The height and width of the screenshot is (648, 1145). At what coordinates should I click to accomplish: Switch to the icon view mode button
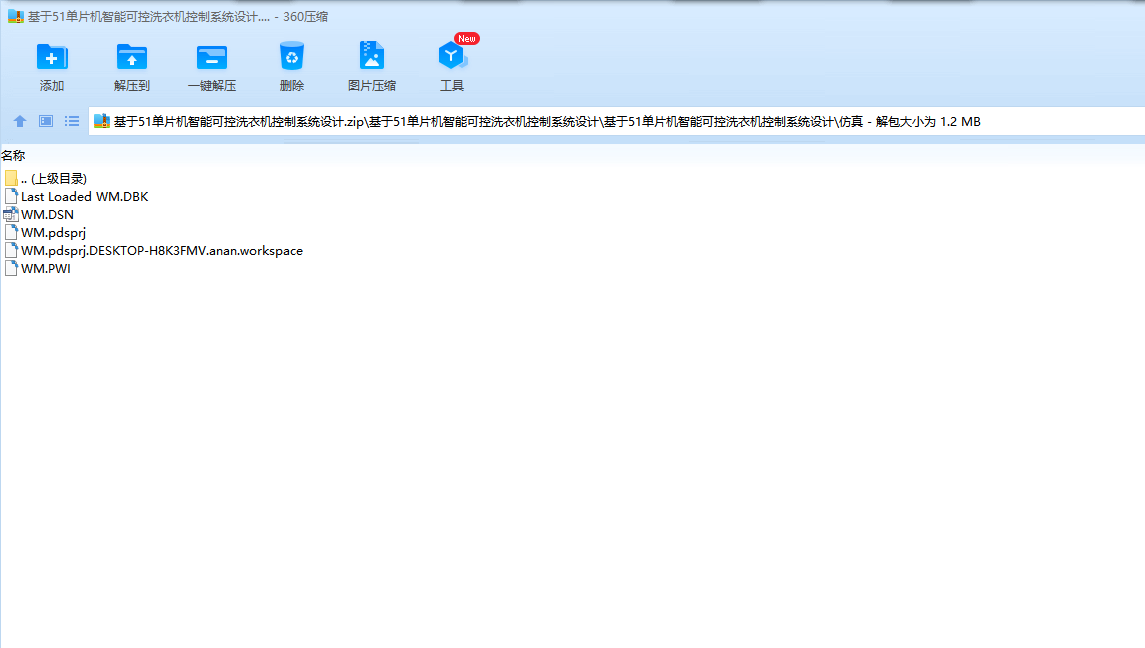pyautogui.click(x=46, y=121)
